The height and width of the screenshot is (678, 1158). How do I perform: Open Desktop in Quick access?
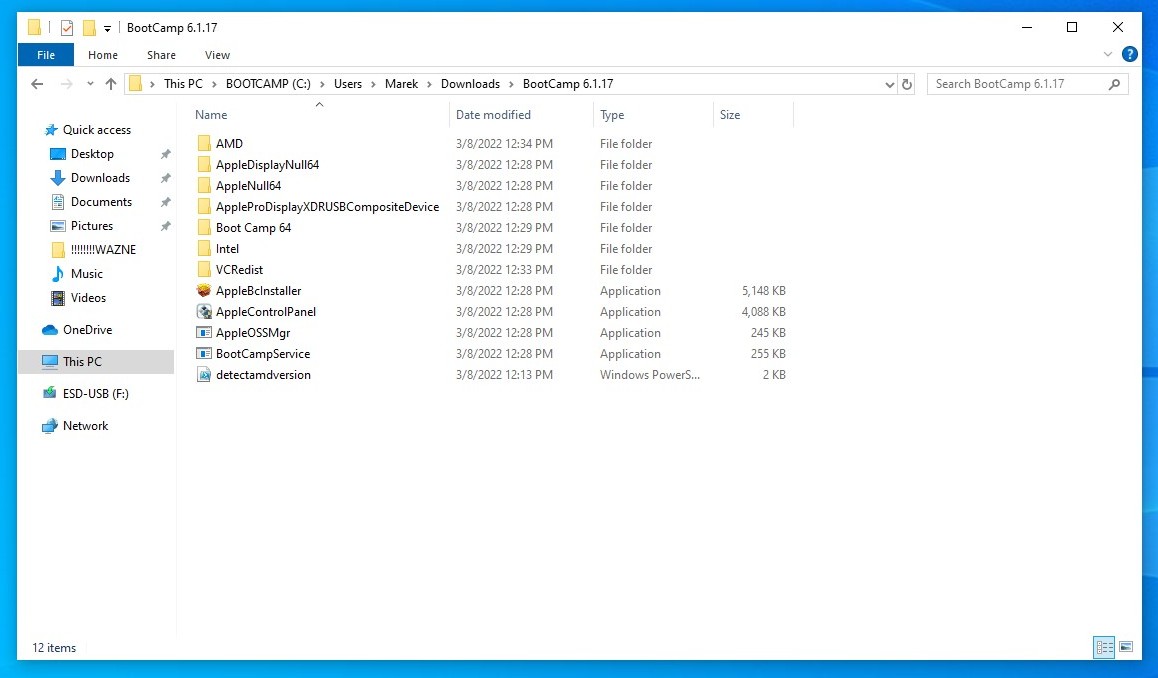[92, 154]
